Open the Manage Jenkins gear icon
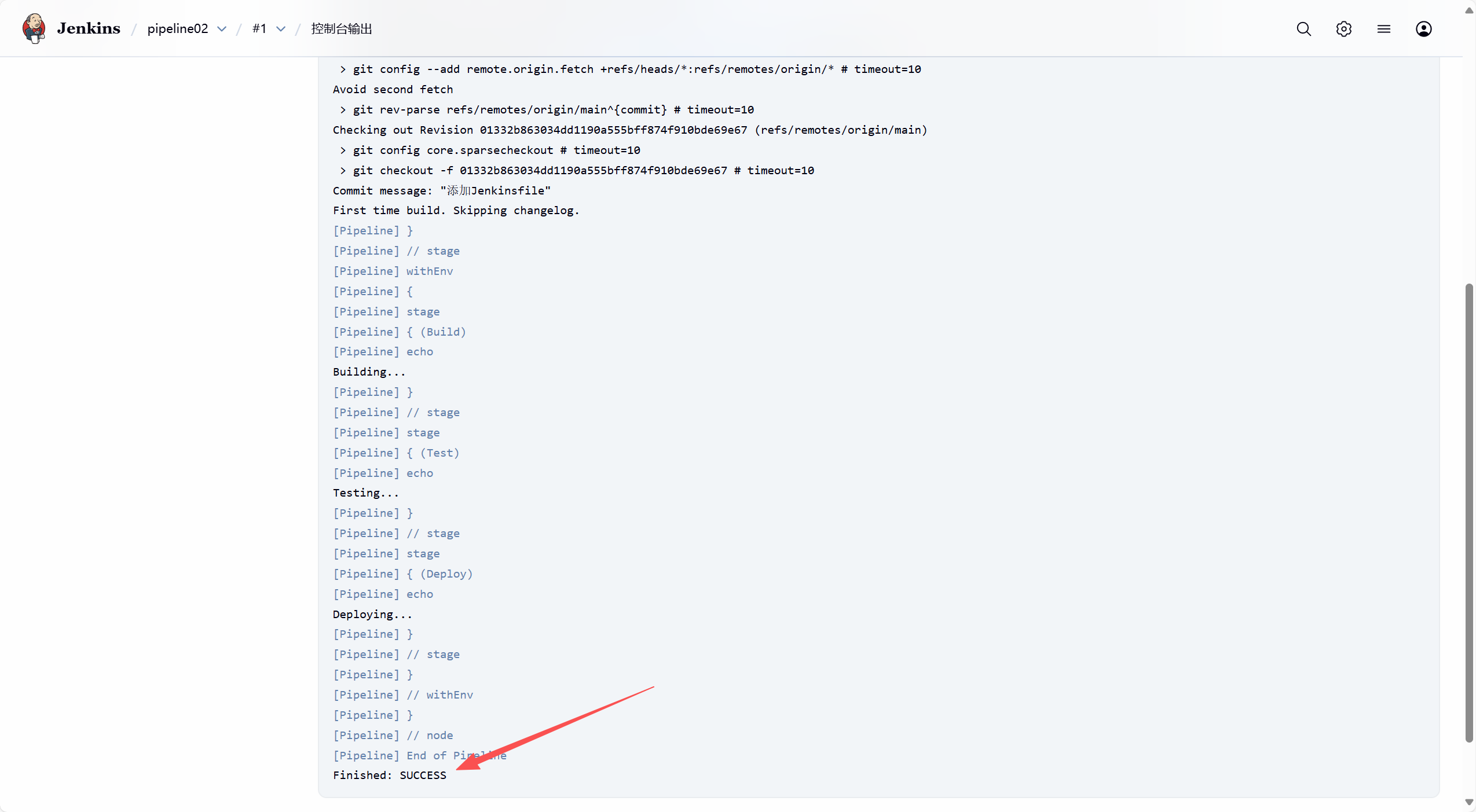Image resolution: width=1476 pixels, height=812 pixels. tap(1343, 29)
